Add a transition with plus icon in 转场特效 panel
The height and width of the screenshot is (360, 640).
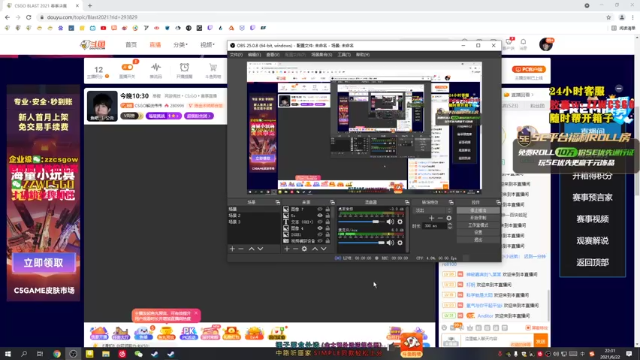tap(431, 218)
